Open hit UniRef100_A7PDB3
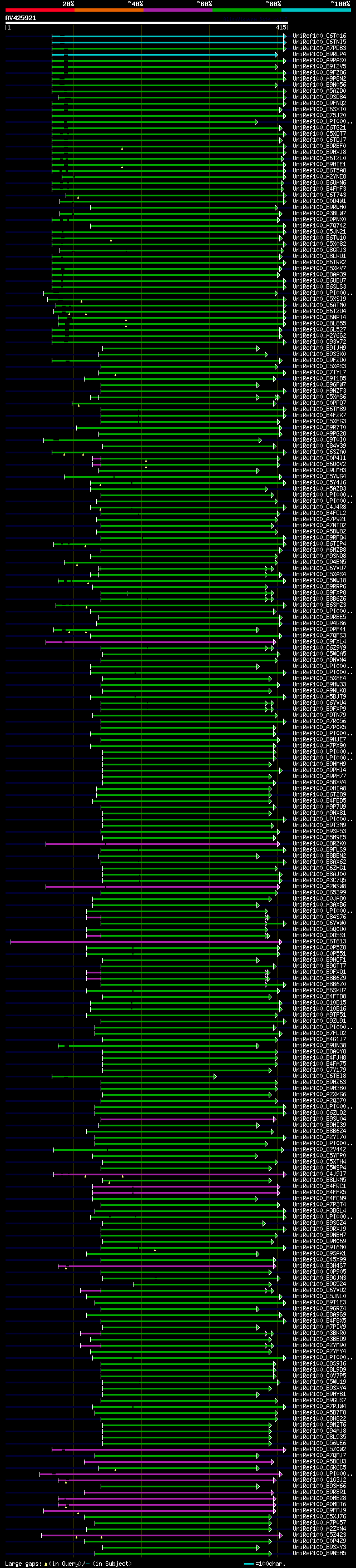This screenshot has width=356, height=1568. tap(319, 48)
